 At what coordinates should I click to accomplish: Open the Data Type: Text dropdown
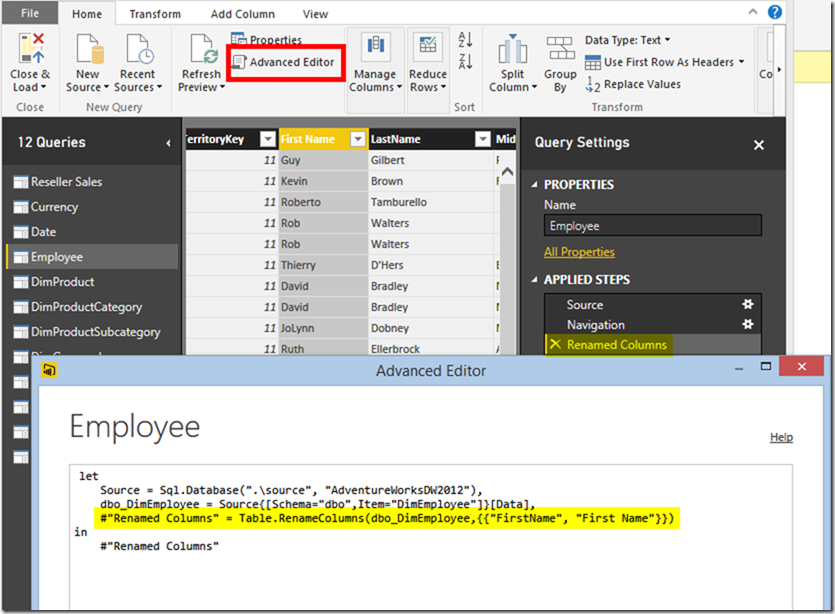[627, 40]
